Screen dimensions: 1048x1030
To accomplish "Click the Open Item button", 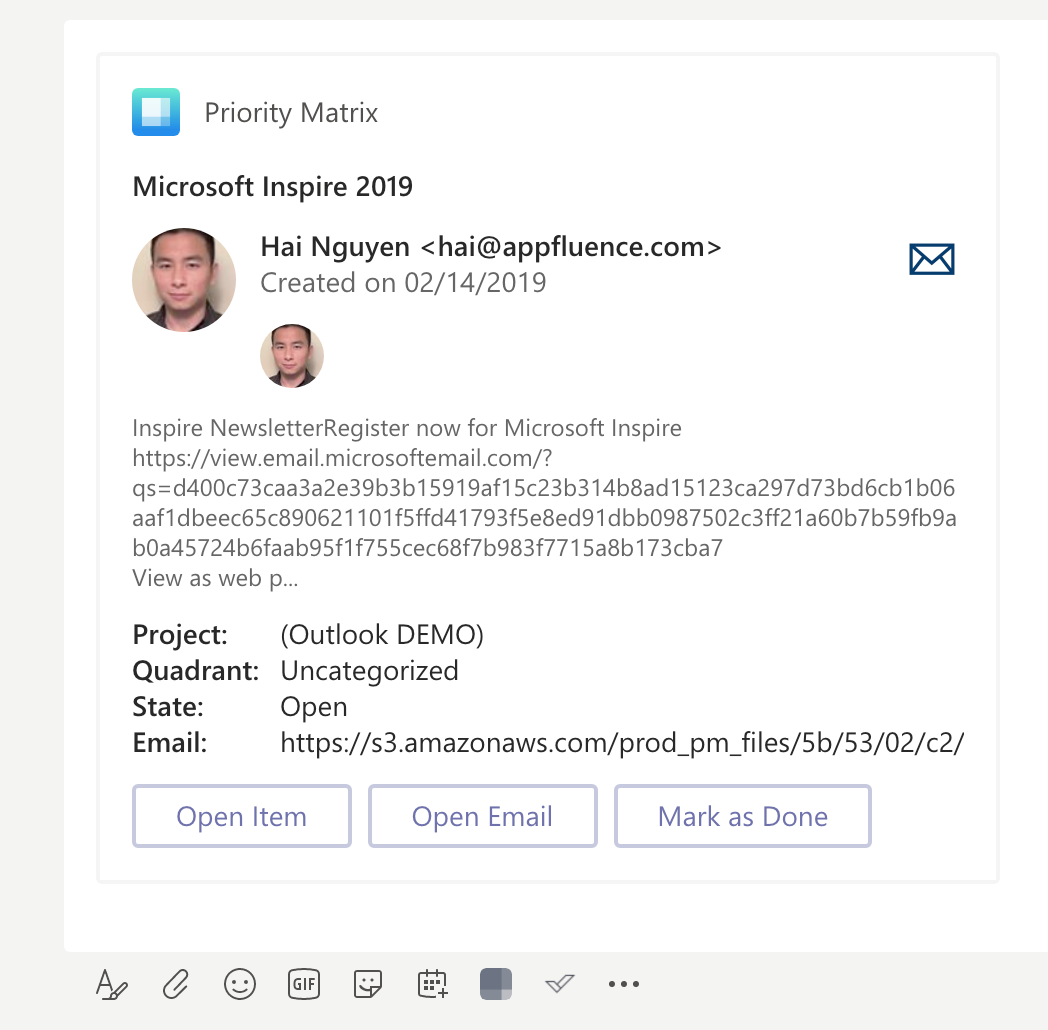I will (x=241, y=816).
